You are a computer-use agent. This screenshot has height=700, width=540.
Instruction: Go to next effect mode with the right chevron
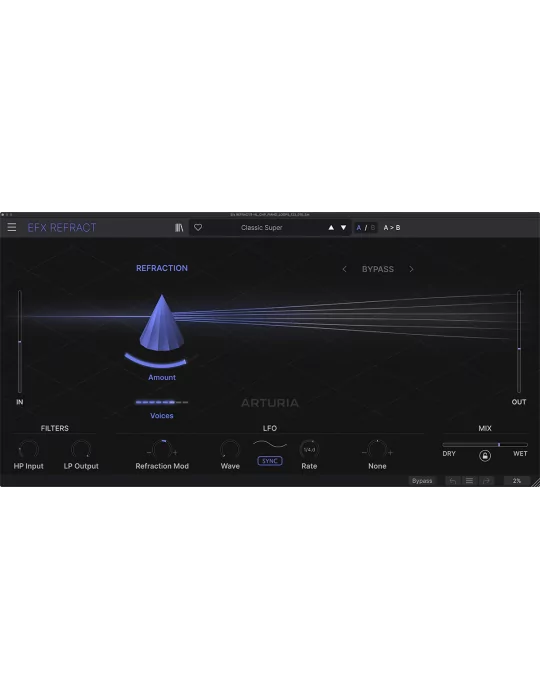click(411, 269)
